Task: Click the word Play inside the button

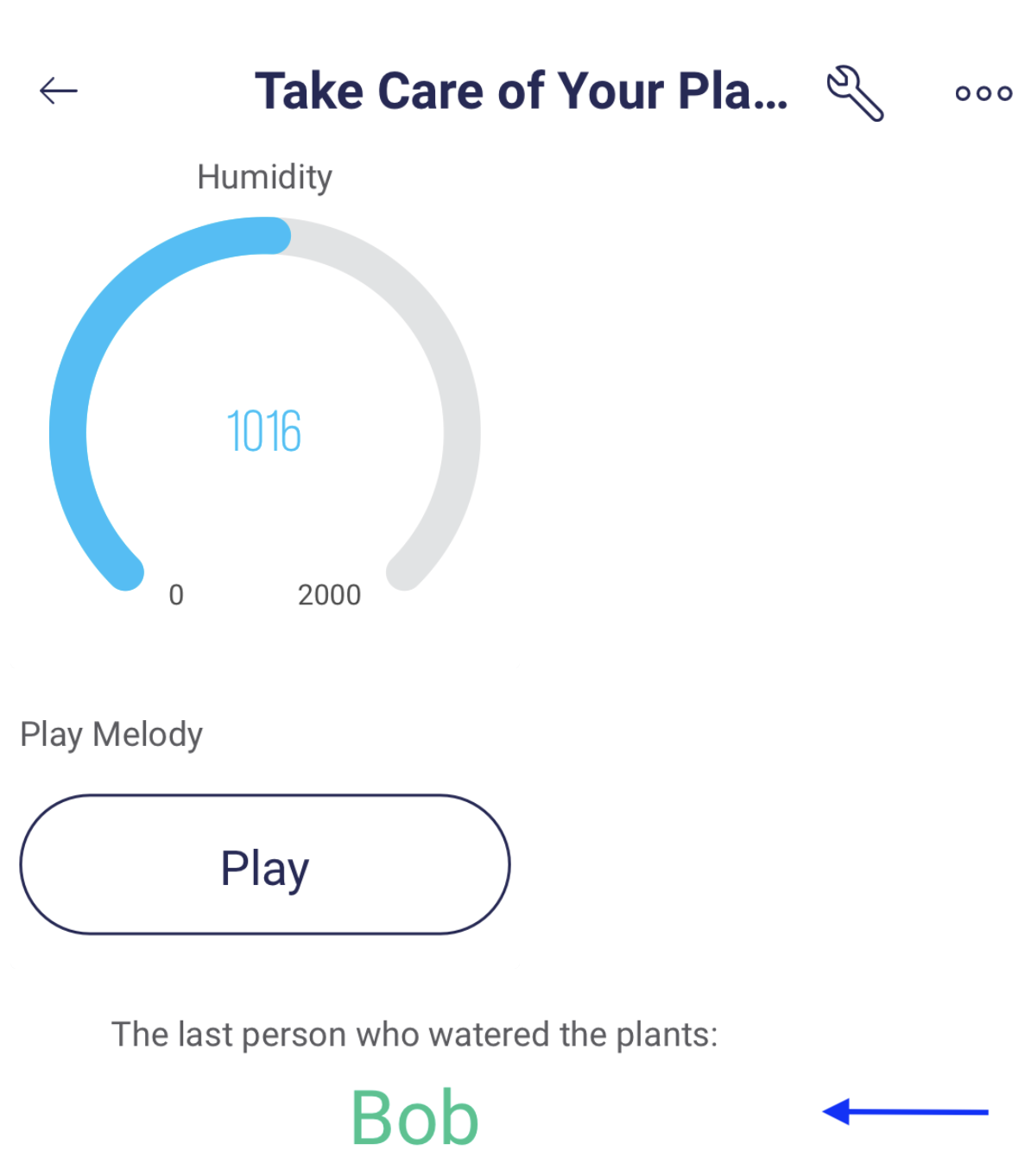Action: 265,869
